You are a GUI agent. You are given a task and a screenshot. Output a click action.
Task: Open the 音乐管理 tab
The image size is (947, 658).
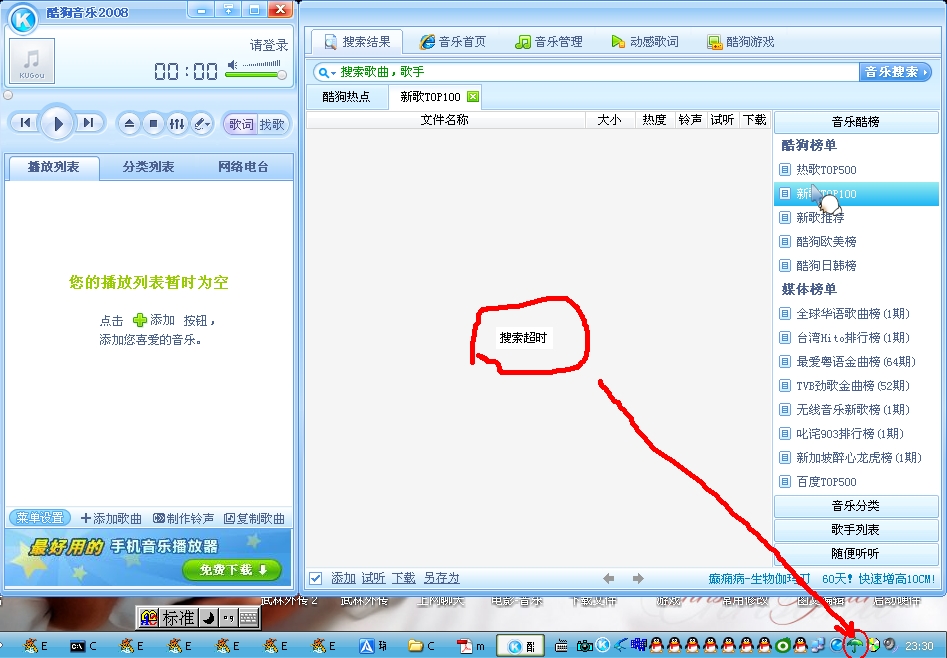[x=549, y=42]
